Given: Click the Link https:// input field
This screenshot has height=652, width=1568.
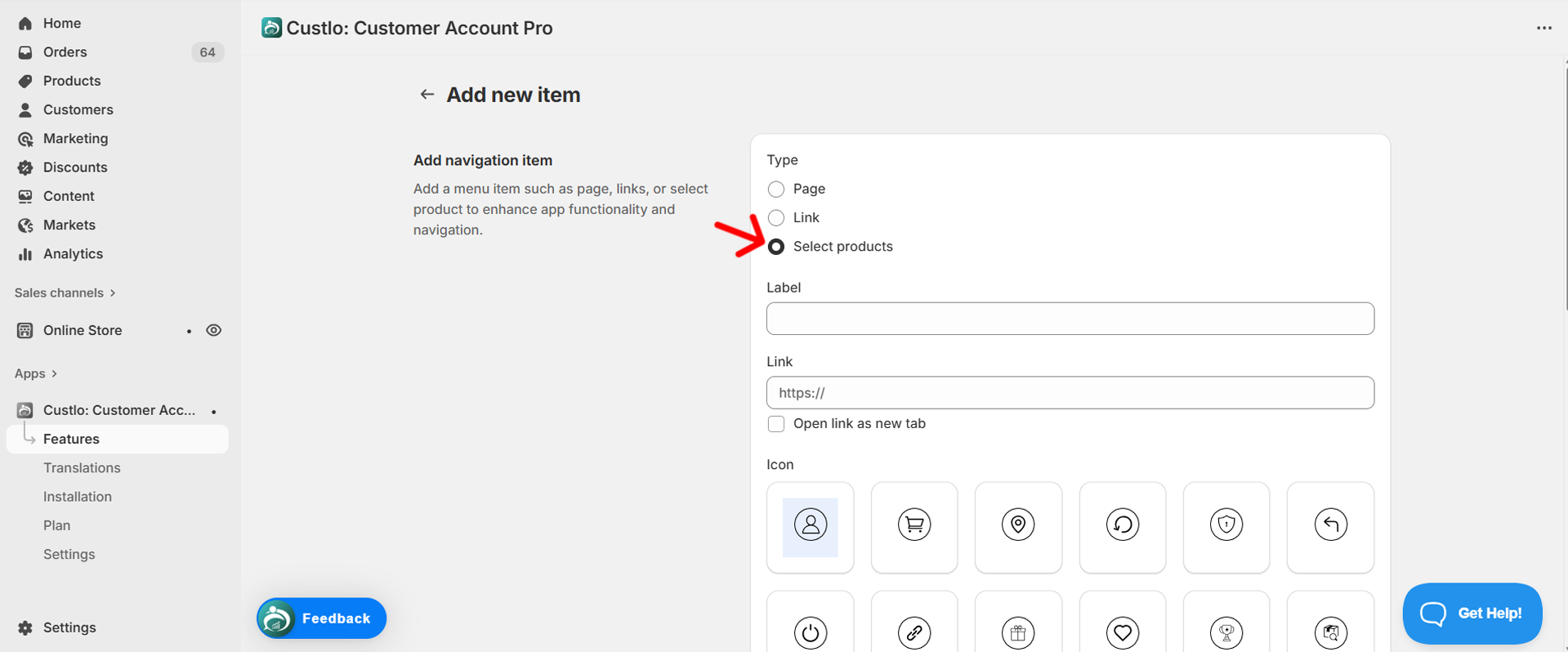Looking at the screenshot, I should [1070, 393].
